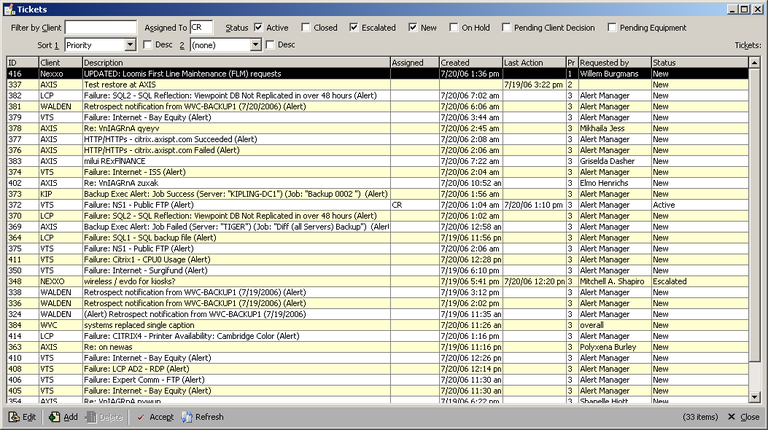Click the Assigned To field
Screen dimensions: 768x430
[203, 28]
